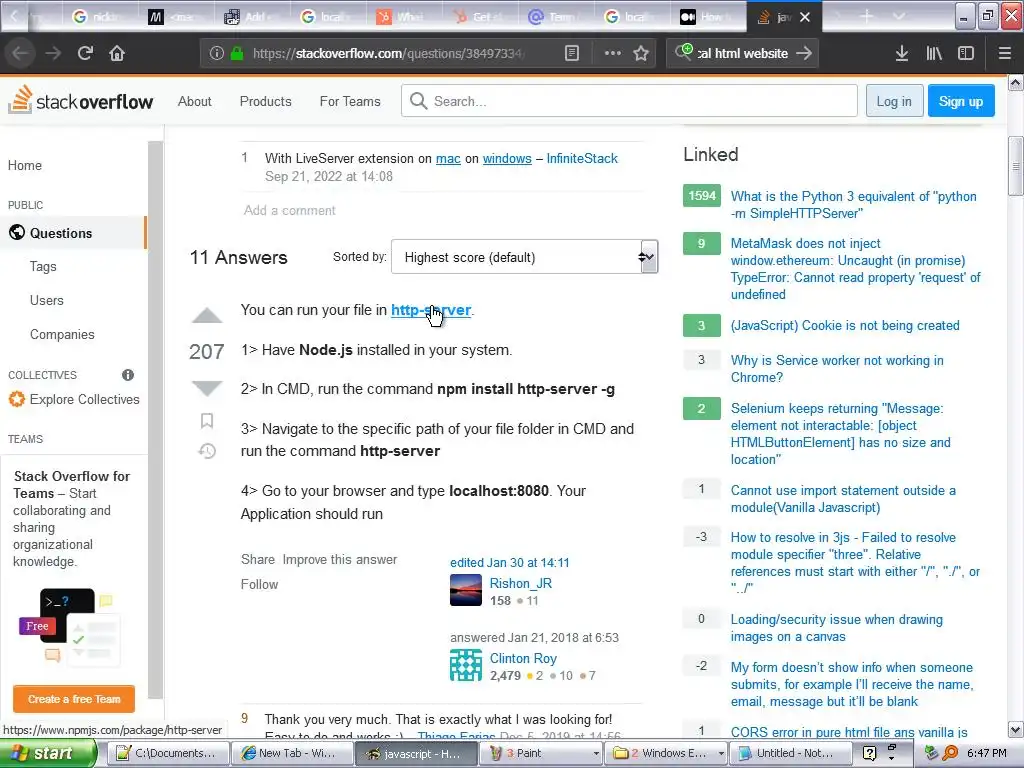Toggle reader view in address bar
The width and height of the screenshot is (1024, 768).
coord(571,53)
